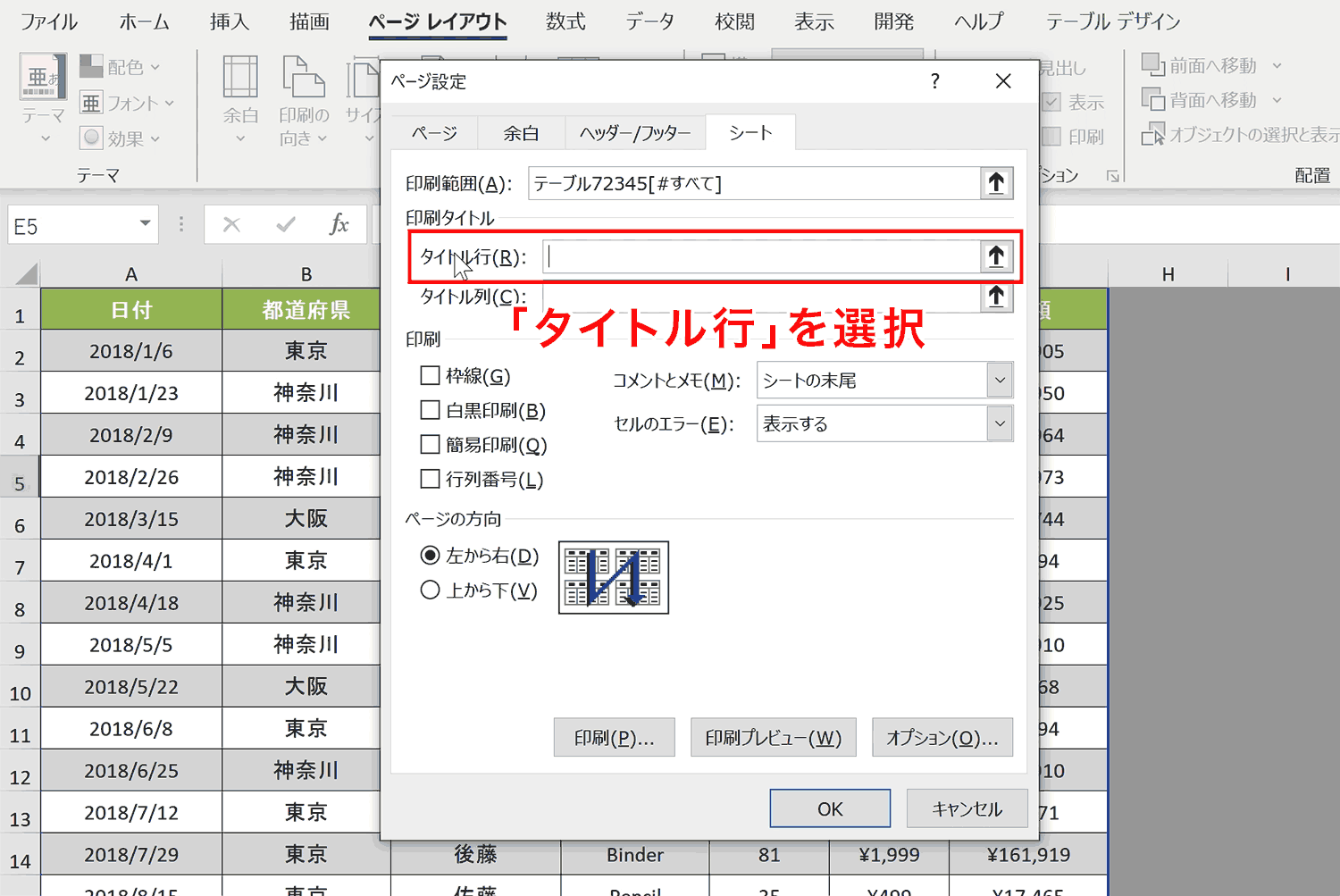Click the 後藤 cell in row 14
This screenshot has height=896, width=1340.
[x=475, y=855]
